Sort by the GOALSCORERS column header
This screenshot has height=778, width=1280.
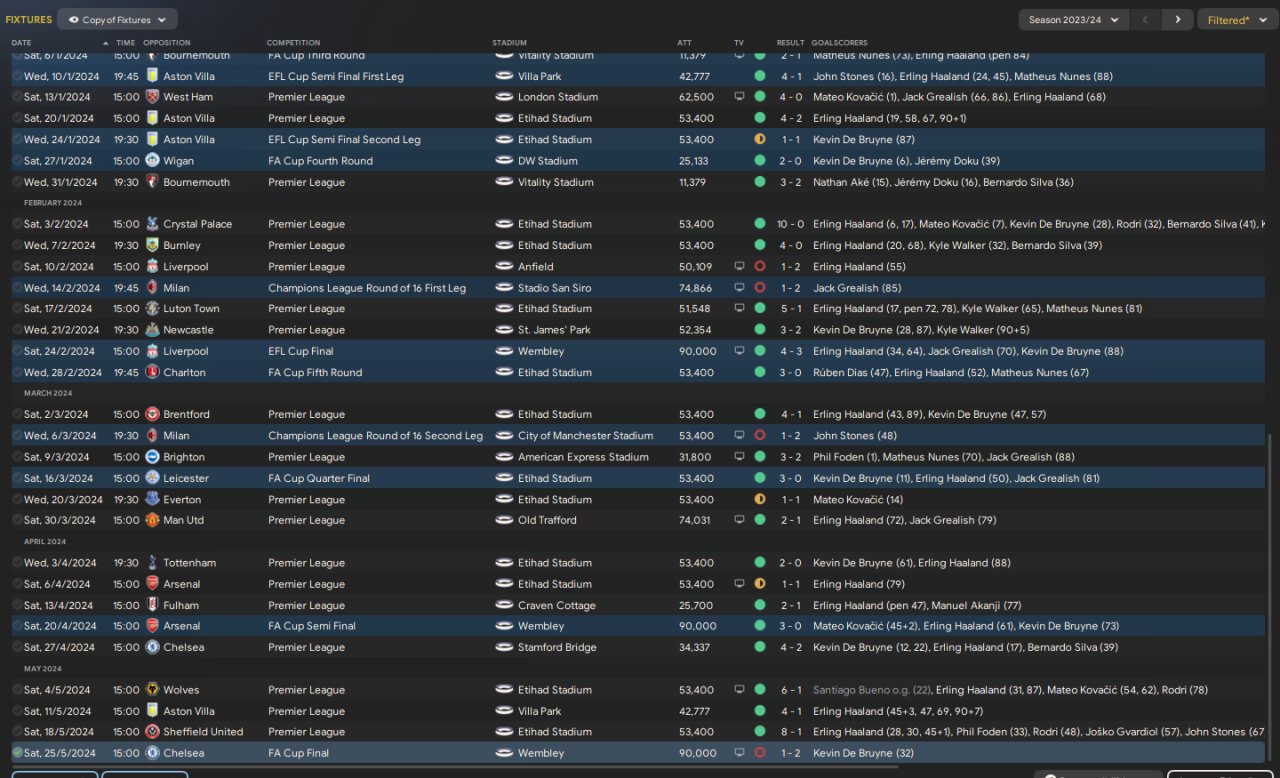click(840, 43)
